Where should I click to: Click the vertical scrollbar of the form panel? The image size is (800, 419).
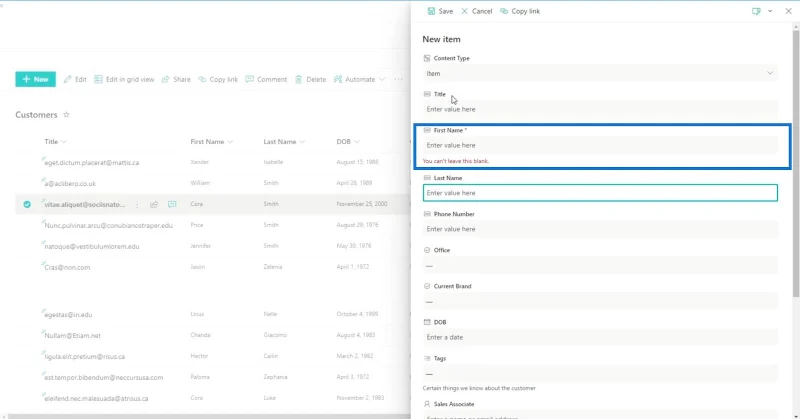tap(795, 163)
